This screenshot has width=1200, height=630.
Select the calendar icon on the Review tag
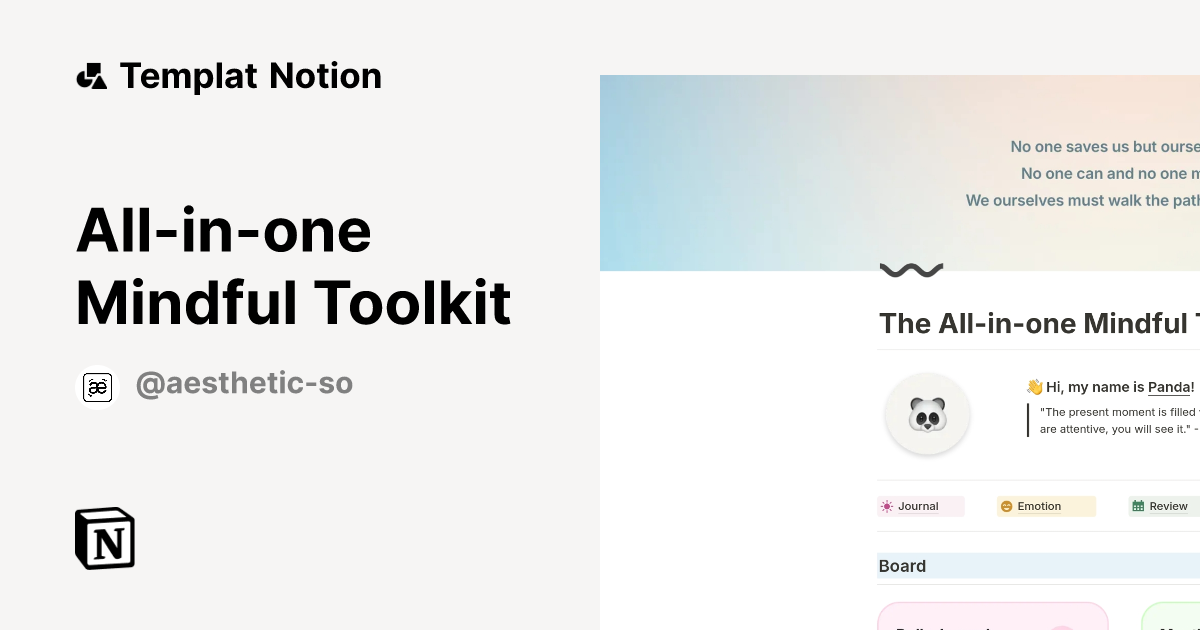pyautogui.click(x=1138, y=506)
